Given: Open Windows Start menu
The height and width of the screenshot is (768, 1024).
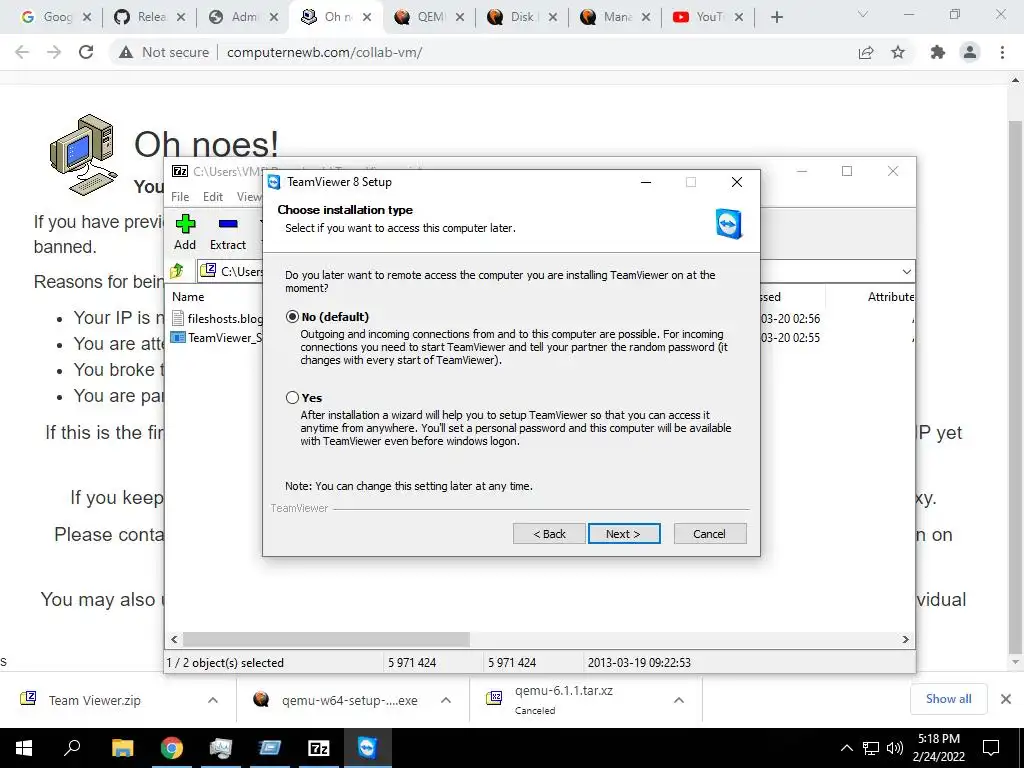Looking at the screenshot, I should tap(24, 748).
